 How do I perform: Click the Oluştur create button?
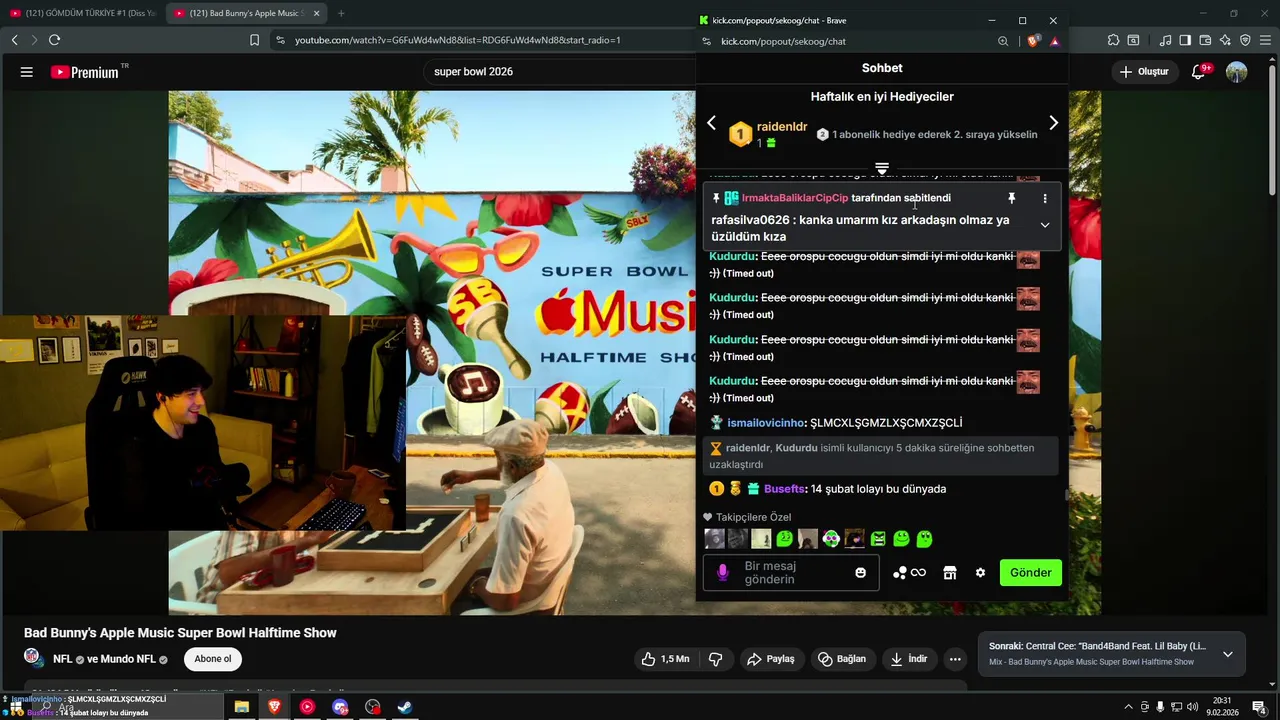(1144, 72)
